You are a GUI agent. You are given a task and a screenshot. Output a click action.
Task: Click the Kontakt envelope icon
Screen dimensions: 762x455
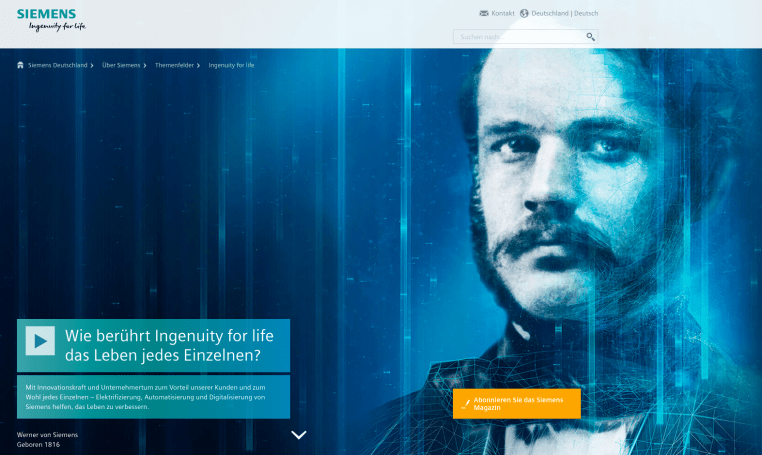click(484, 13)
